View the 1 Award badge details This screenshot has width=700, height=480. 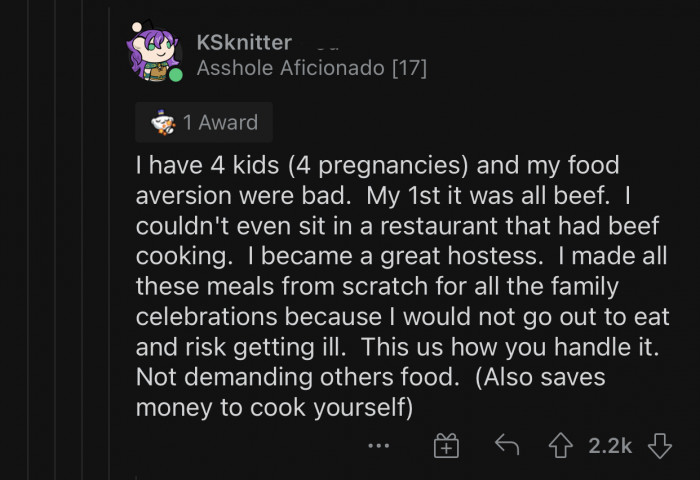(x=204, y=123)
